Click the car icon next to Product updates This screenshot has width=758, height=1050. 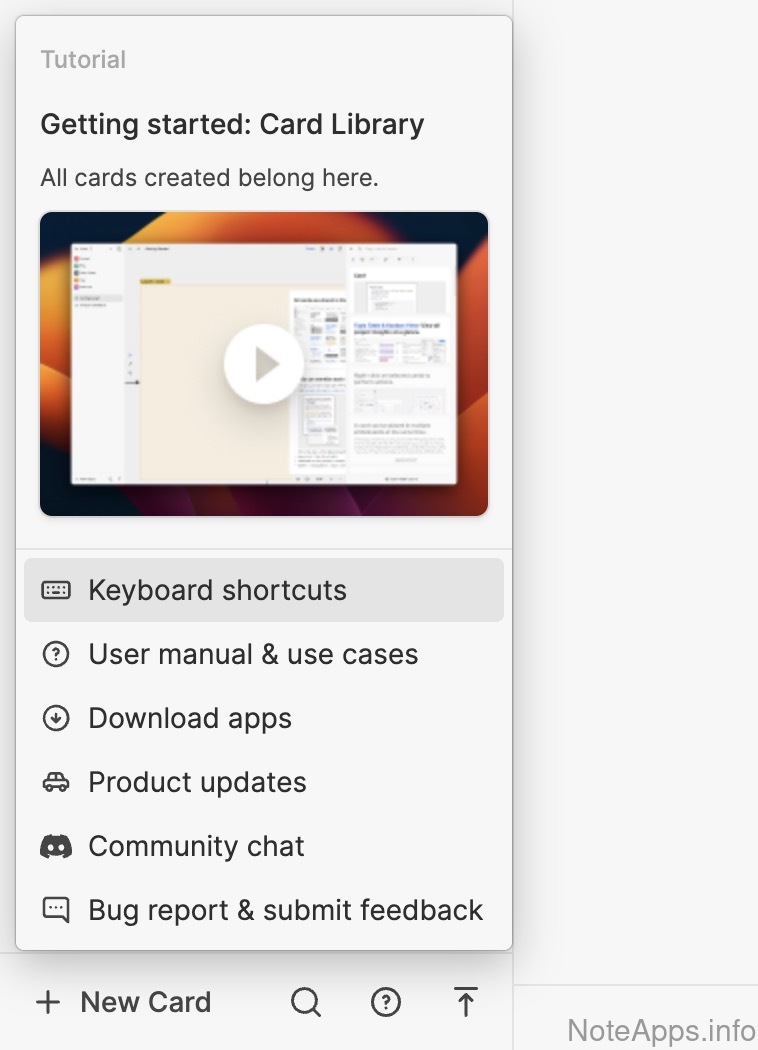(x=56, y=782)
